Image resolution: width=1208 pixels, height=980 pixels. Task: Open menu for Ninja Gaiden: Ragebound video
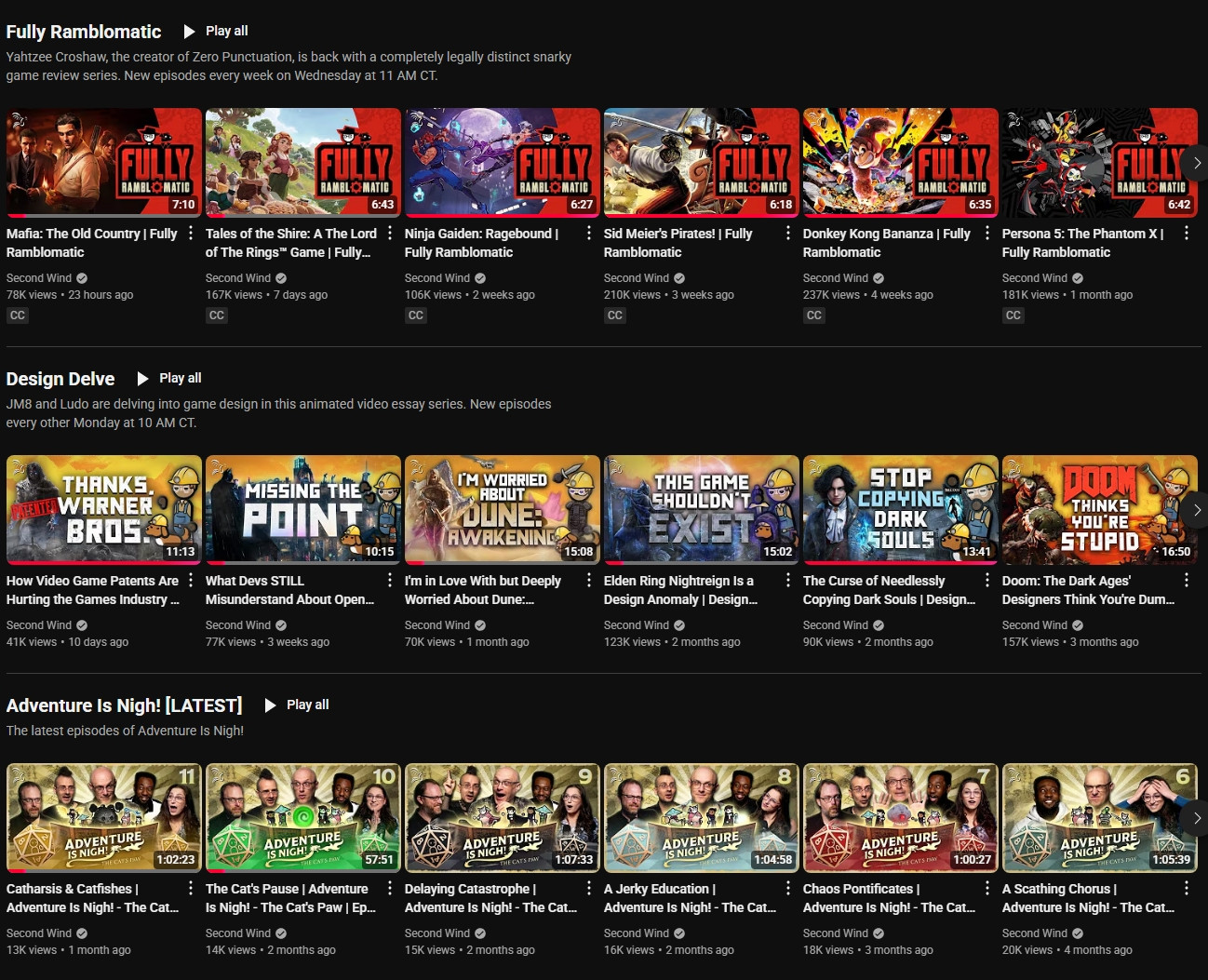tap(589, 234)
